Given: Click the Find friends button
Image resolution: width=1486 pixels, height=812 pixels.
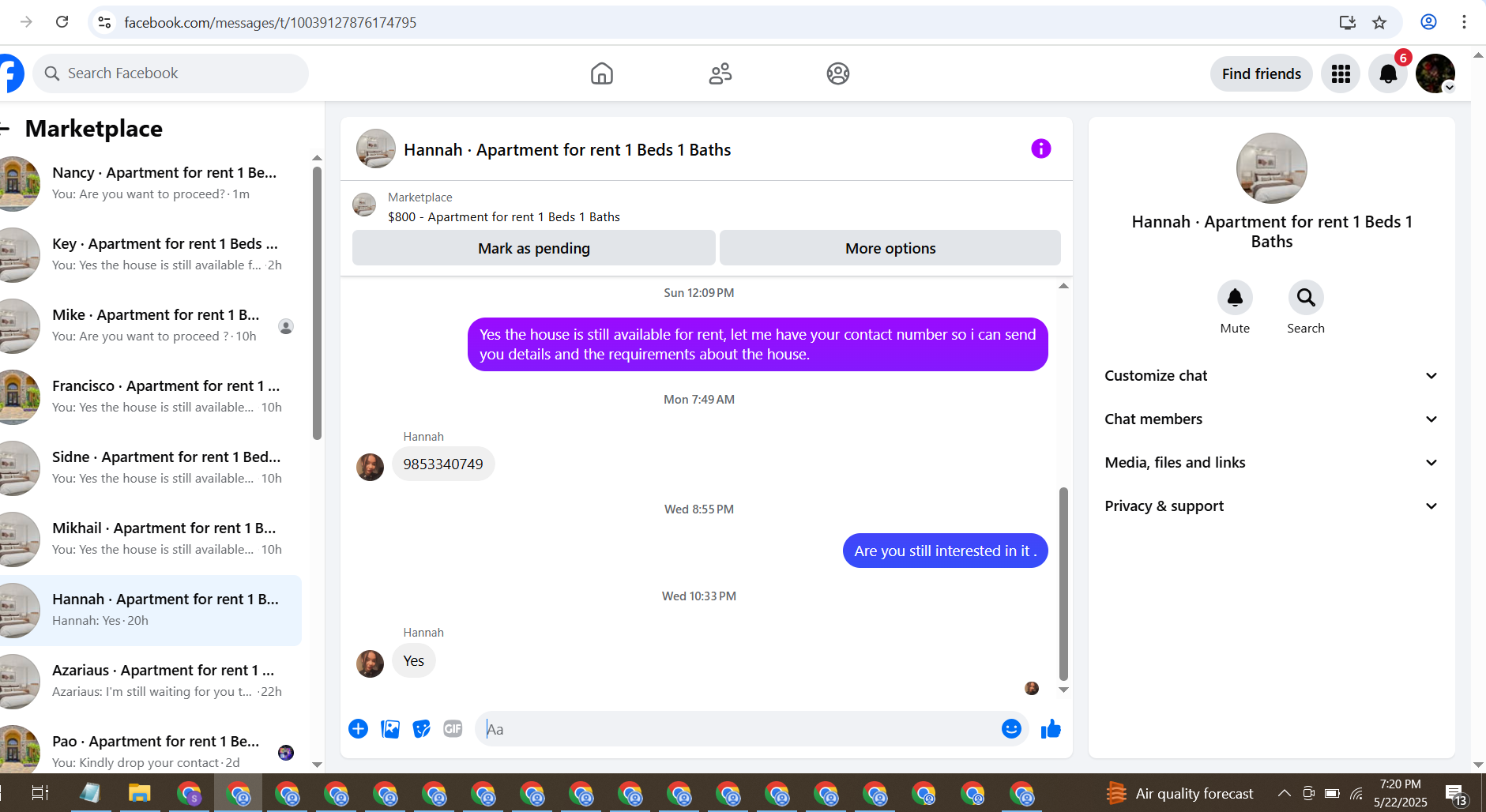Looking at the screenshot, I should tap(1262, 73).
